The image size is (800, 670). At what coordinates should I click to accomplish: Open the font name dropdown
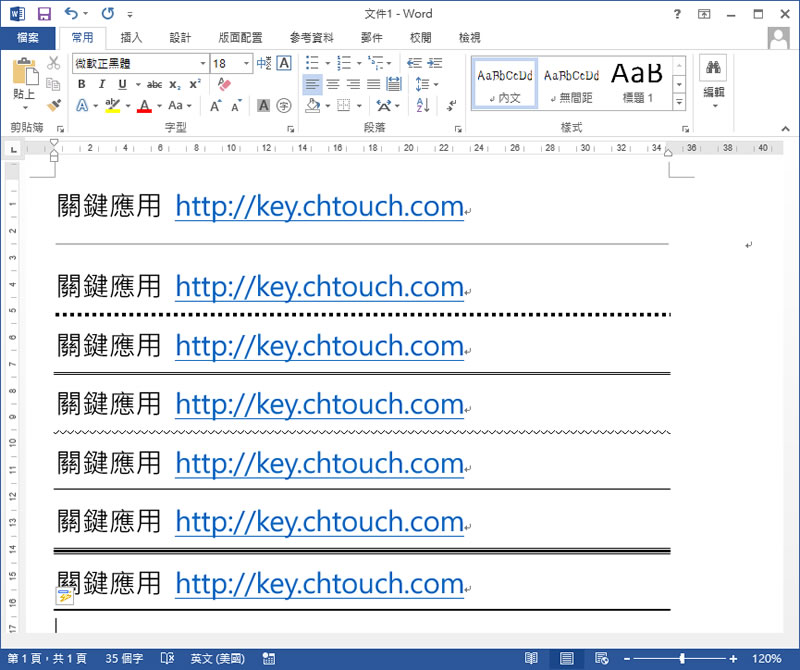[x=203, y=64]
